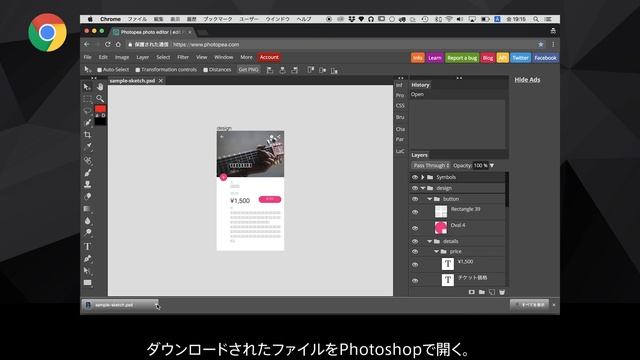The width and height of the screenshot is (640, 360).
Task: Collapse the design folder
Action: (423, 188)
